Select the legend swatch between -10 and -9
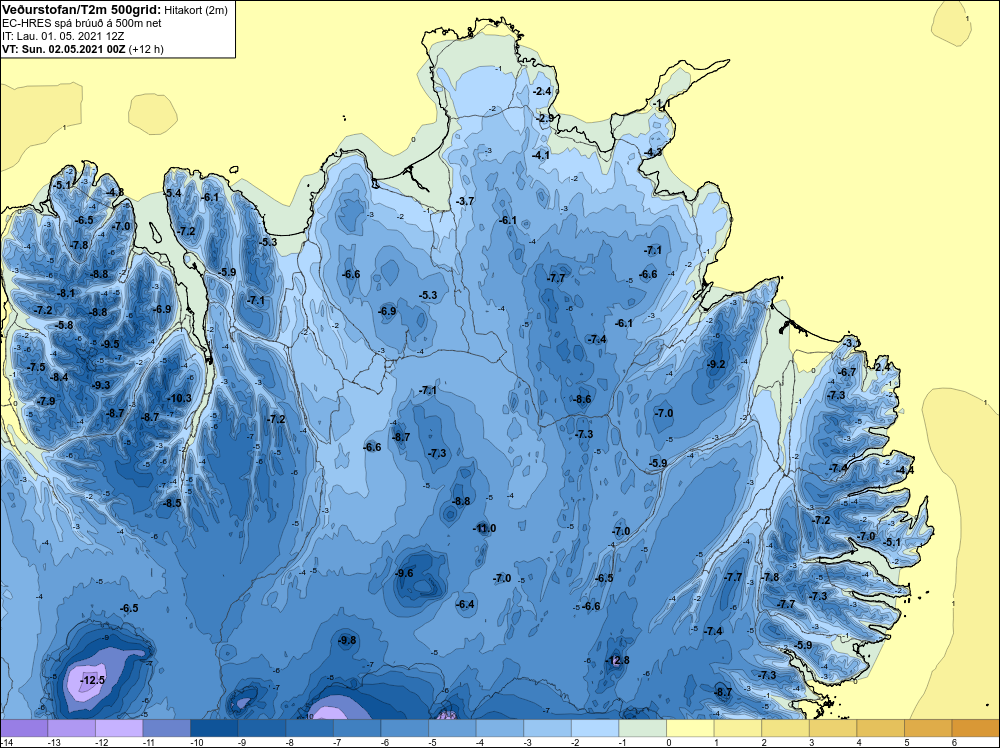This screenshot has width=1000, height=748. coord(214,728)
